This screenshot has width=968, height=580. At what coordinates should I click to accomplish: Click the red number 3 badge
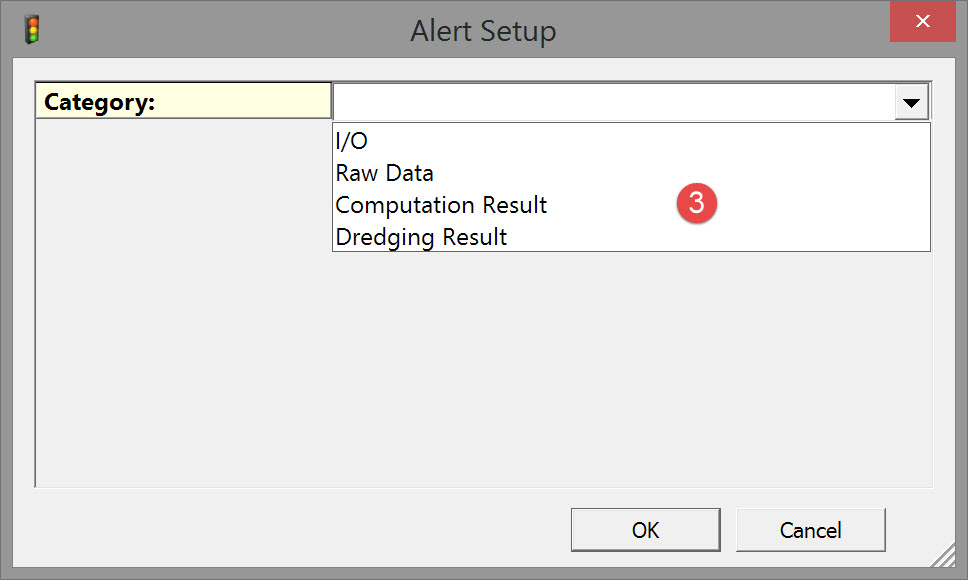tap(696, 203)
